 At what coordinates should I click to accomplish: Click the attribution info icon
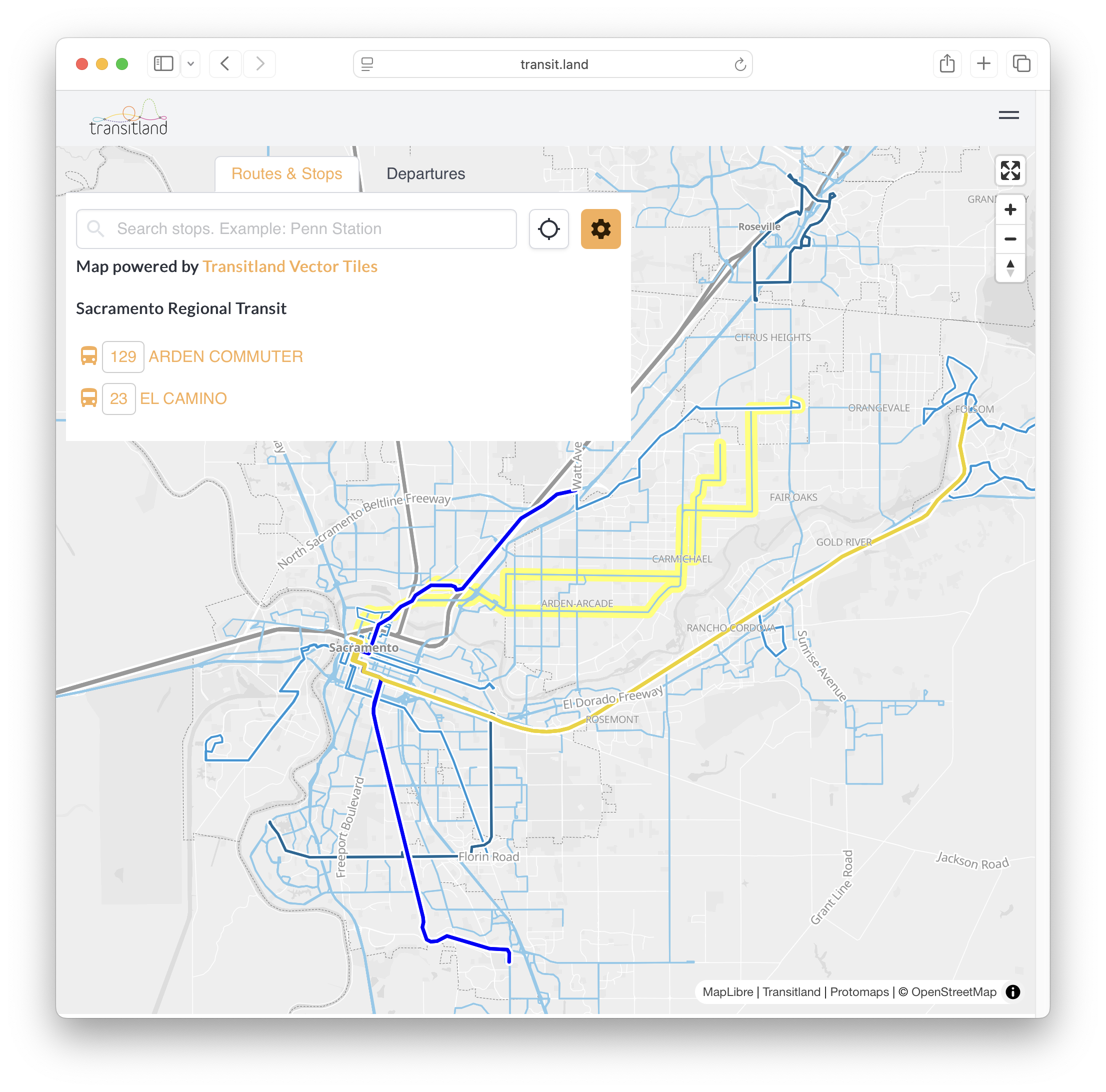point(1013,992)
